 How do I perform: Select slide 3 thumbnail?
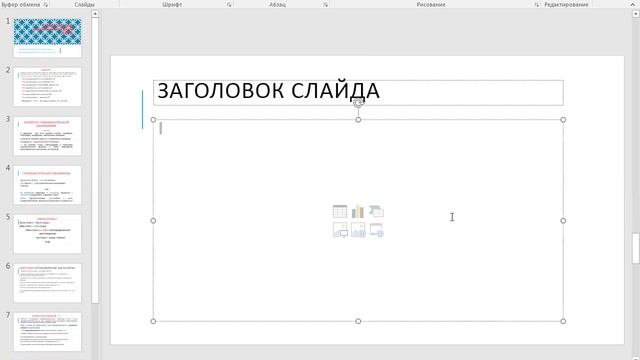(x=47, y=136)
